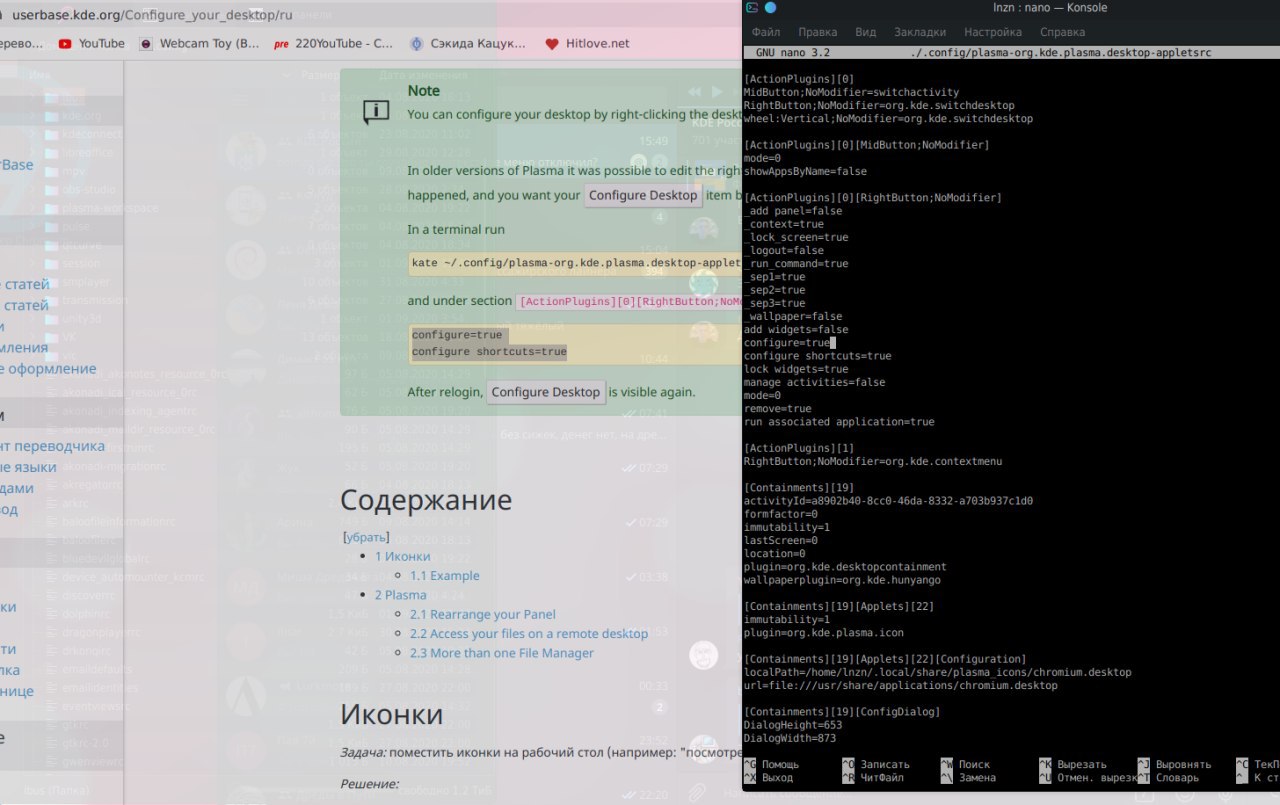
Task: Click the '^\ Замена' nano shortcut hint
Action: (968, 777)
